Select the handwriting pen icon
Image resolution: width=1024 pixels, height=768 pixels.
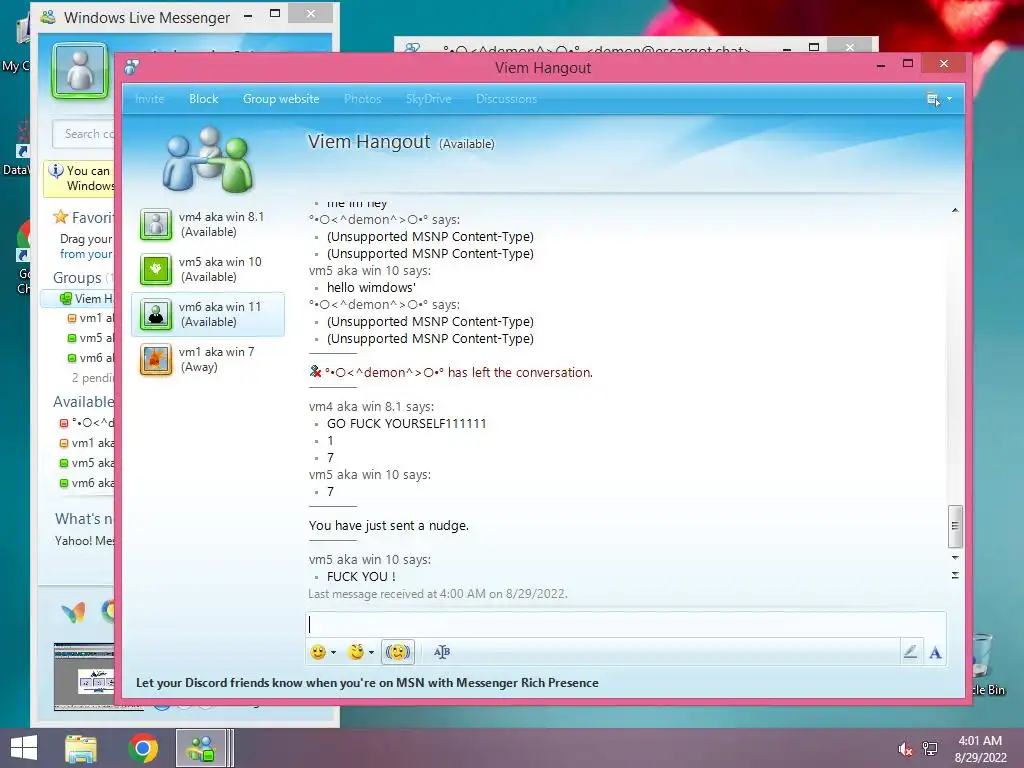click(910, 652)
